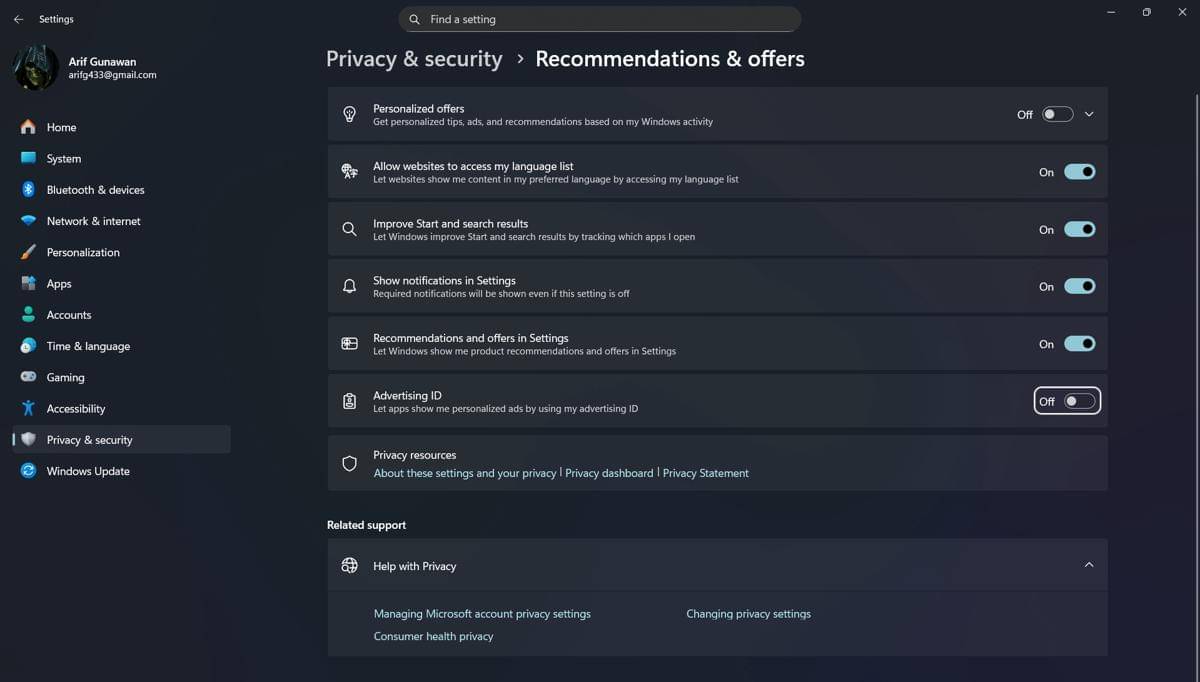Go to the Accounts section
Screen dimensions: 1200x682
pyautogui.click(x=69, y=315)
